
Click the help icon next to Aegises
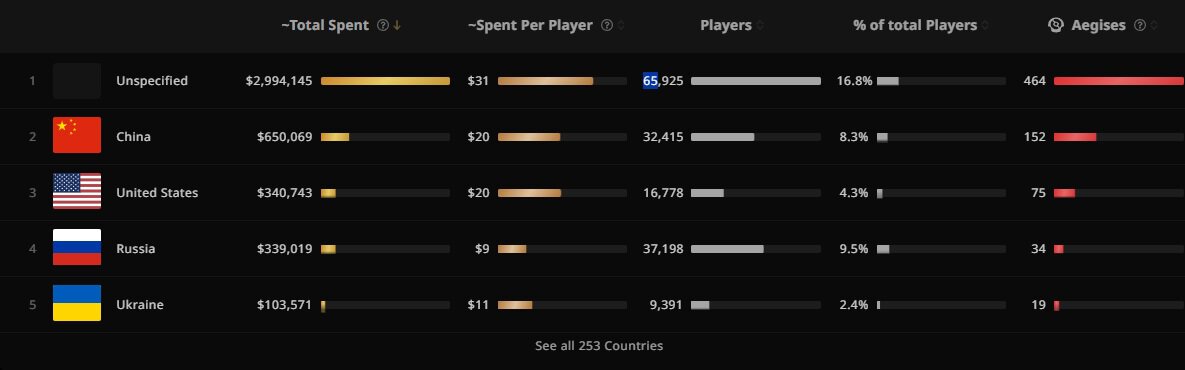click(x=1140, y=26)
